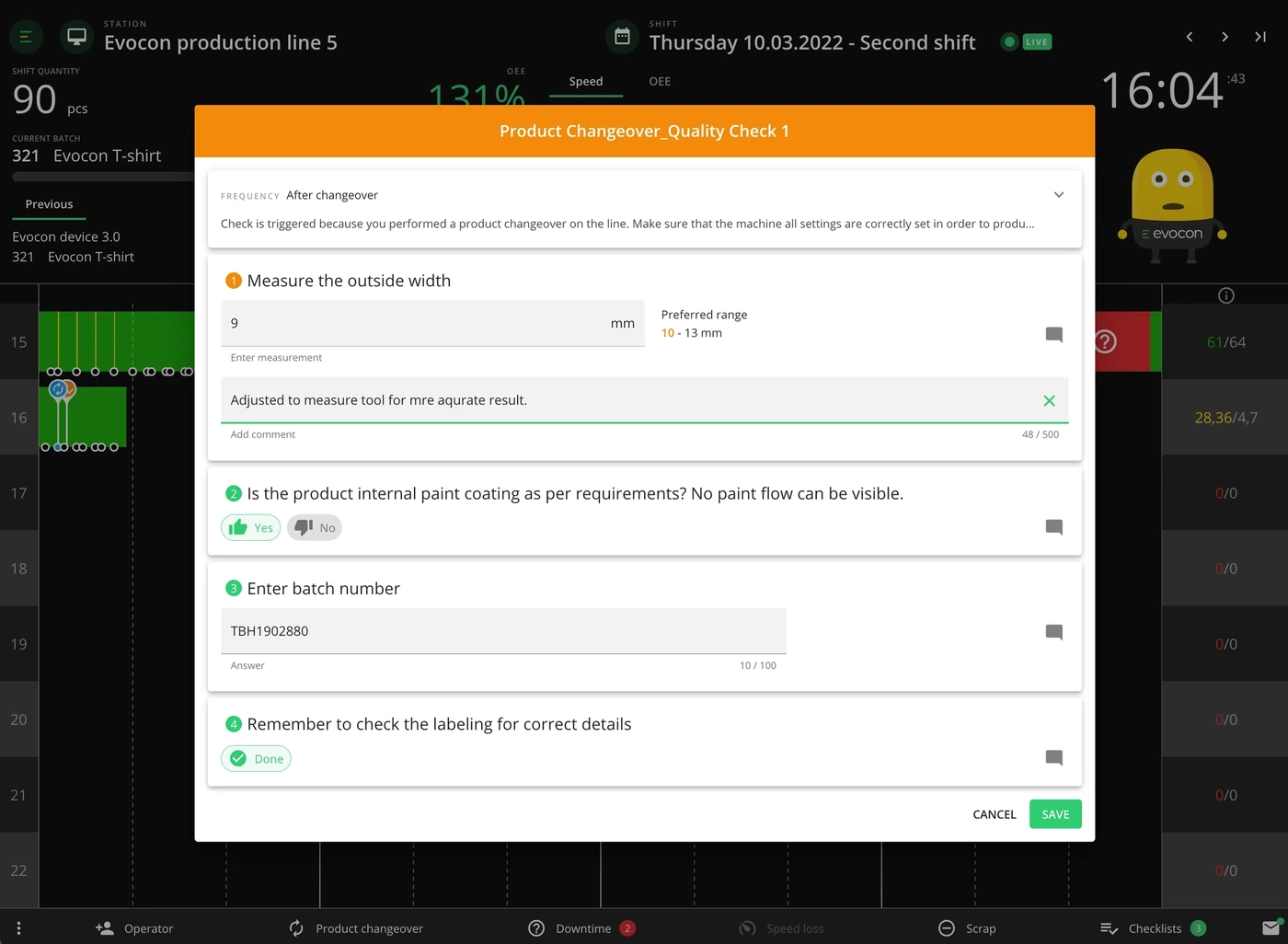This screenshot has width=1288, height=944.
Task: Go to the previous shift arrow
Action: pyautogui.click(x=1190, y=37)
